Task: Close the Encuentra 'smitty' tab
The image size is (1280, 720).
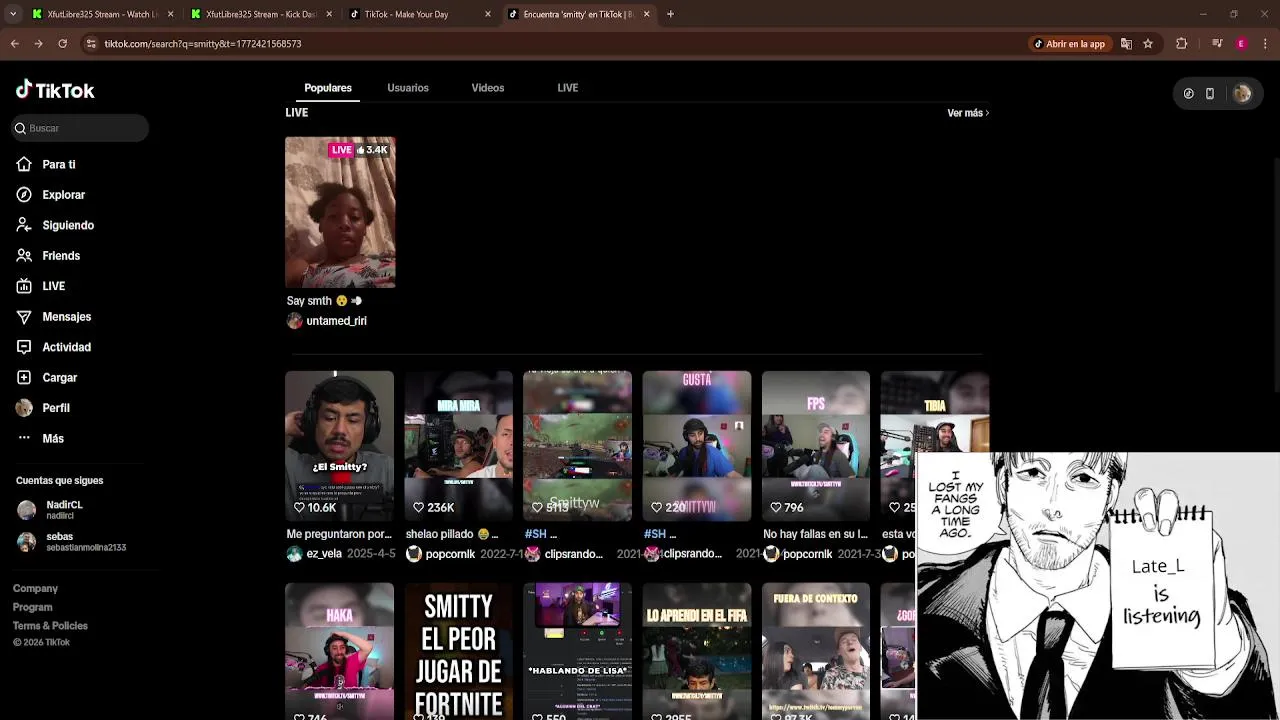Action: [646, 14]
